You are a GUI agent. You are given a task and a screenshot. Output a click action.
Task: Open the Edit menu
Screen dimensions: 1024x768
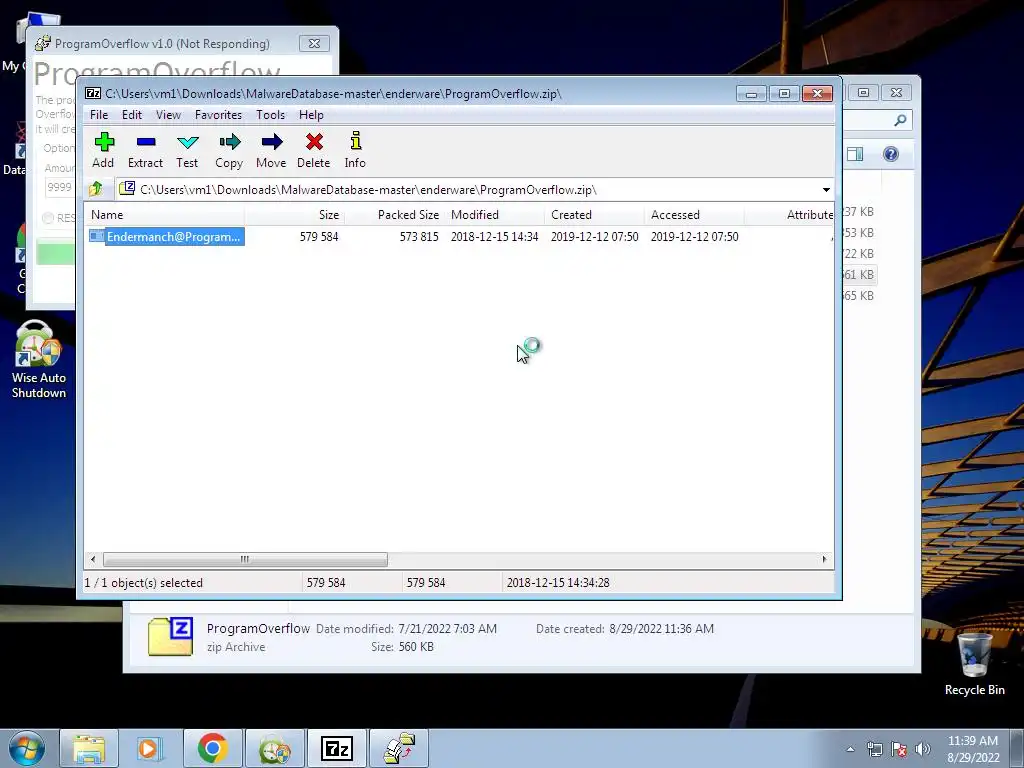point(132,115)
